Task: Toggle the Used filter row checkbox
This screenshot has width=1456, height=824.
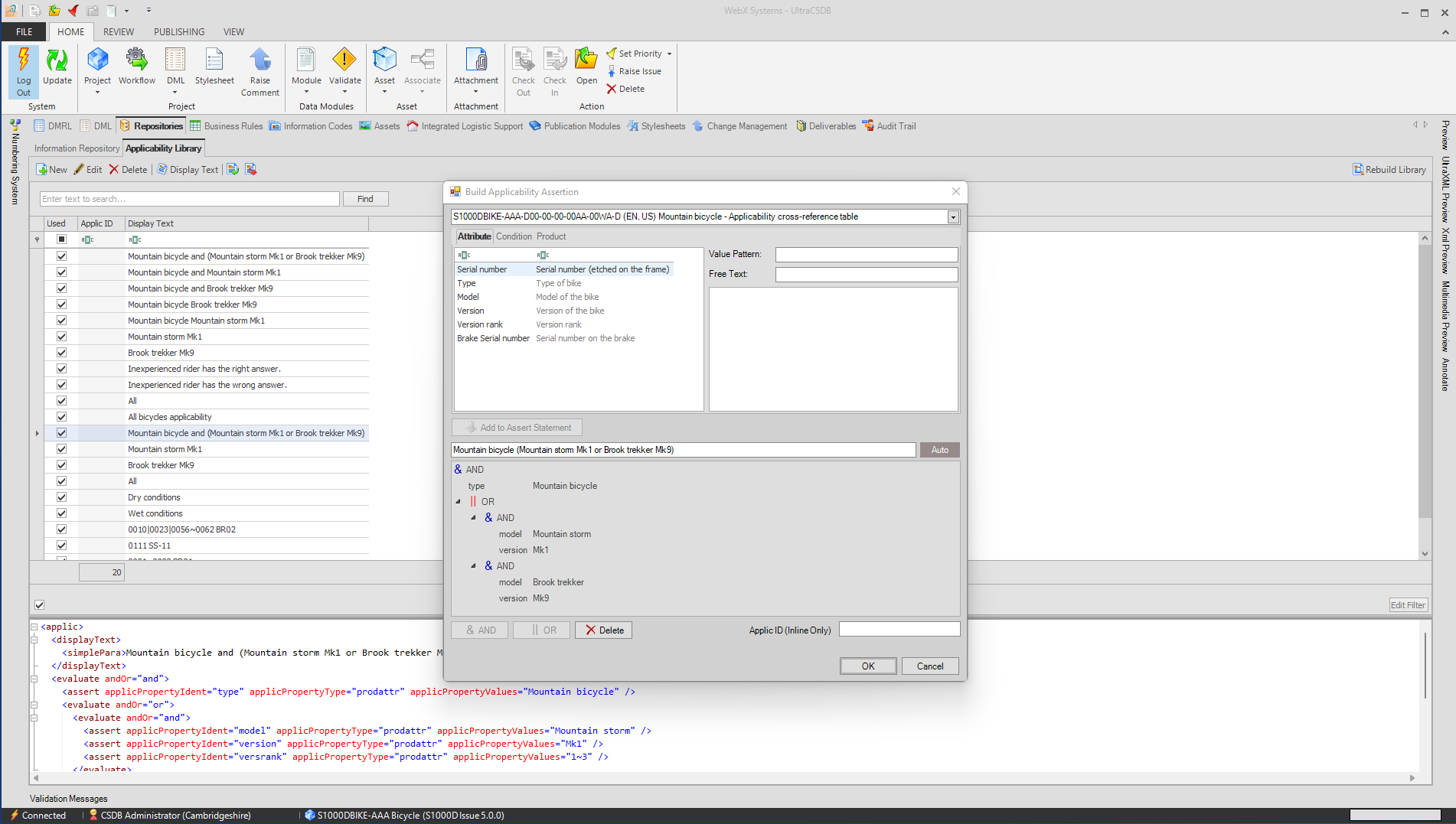Action: tap(61, 239)
